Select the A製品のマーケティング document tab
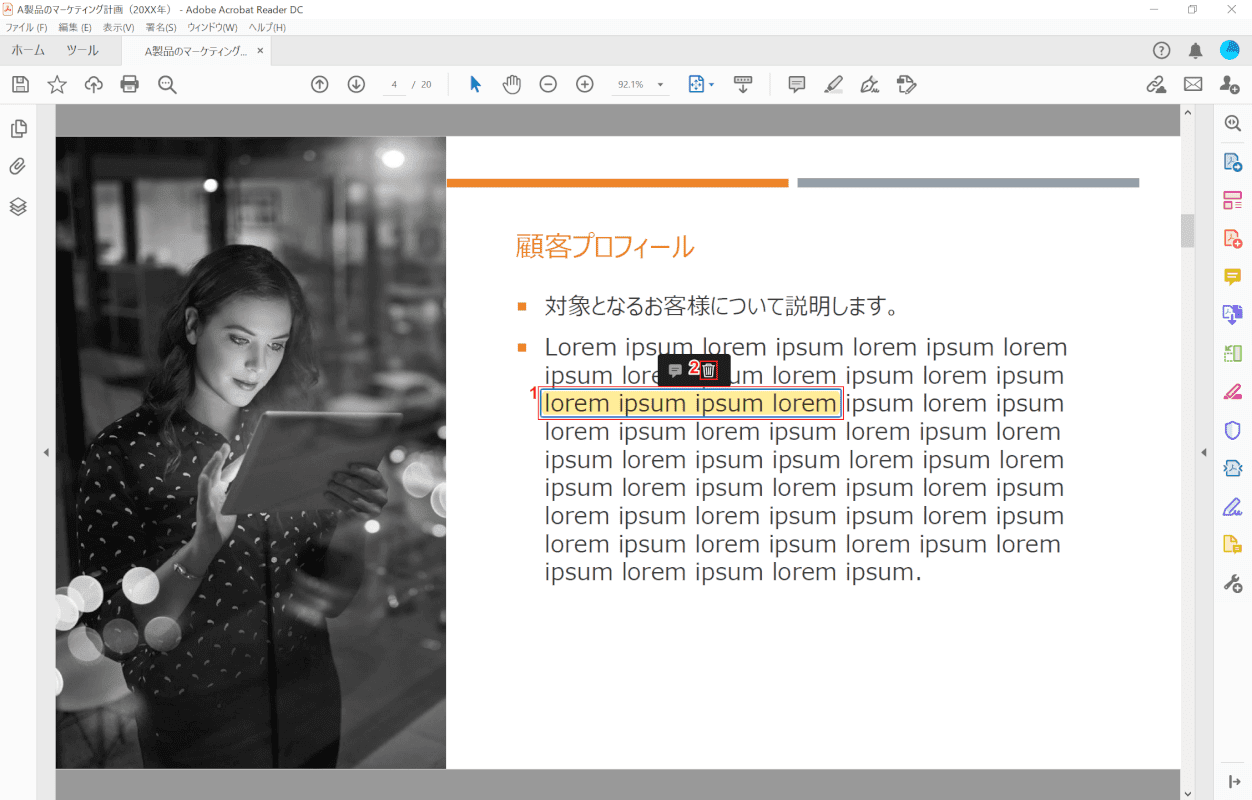Image resolution: width=1252 pixels, height=800 pixels. coord(195,51)
